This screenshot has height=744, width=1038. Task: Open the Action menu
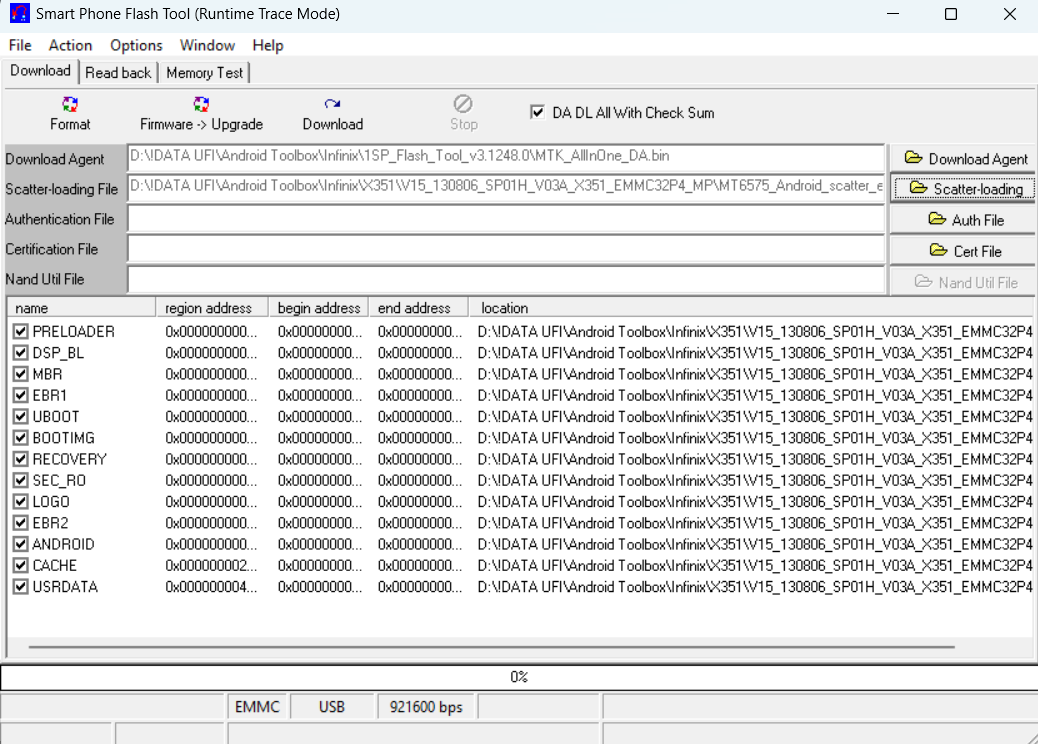coord(70,45)
